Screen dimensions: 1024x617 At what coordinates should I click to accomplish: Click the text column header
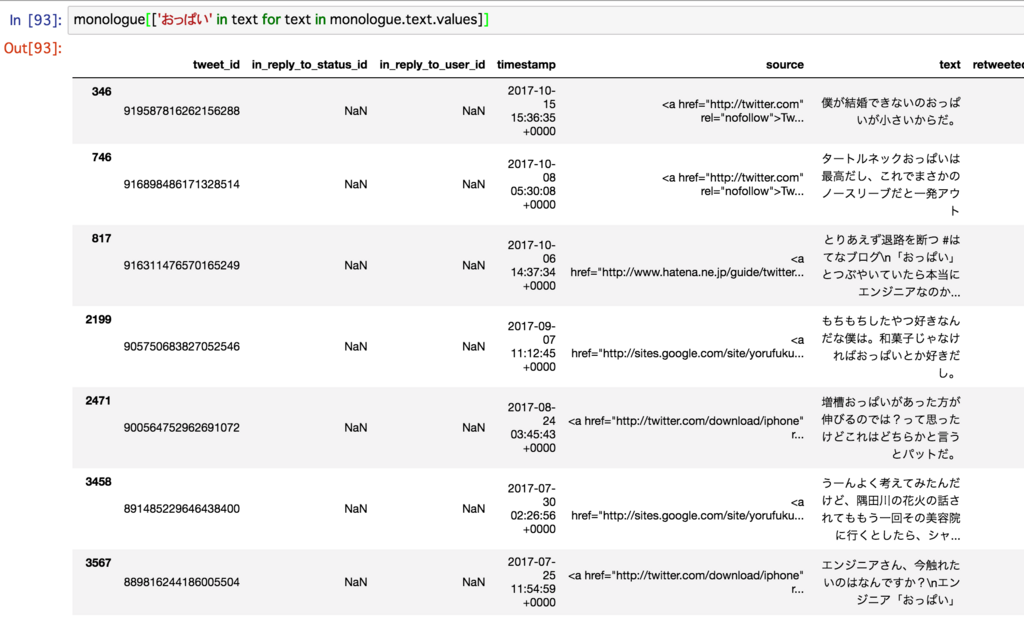[x=950, y=65]
